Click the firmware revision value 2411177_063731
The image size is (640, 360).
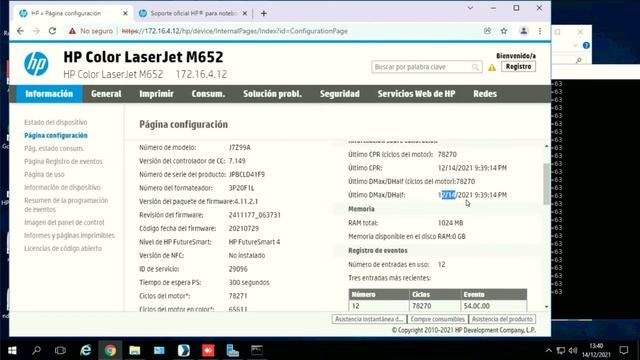(x=255, y=215)
